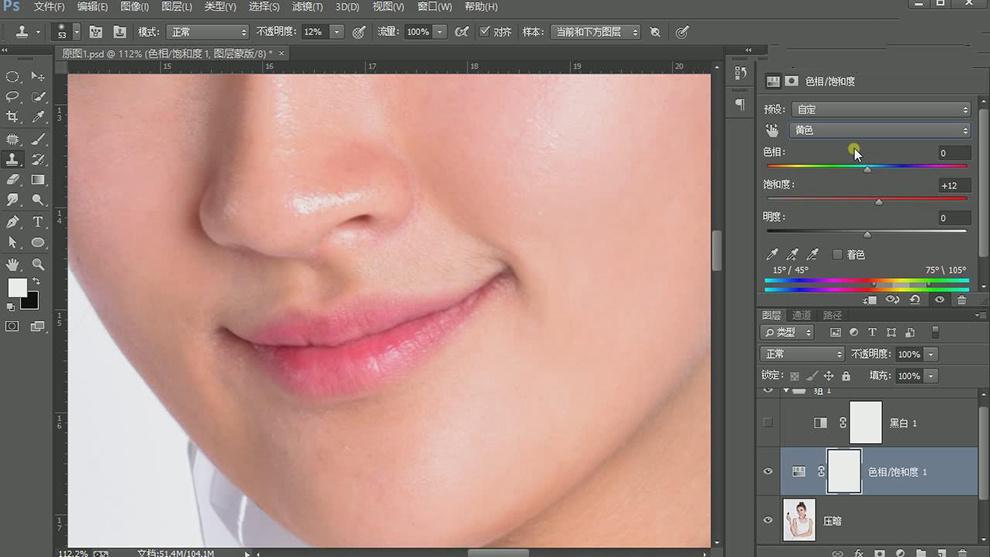Toggle the 对齐 (Aligned) checkbox
The height and width of the screenshot is (557, 990).
pos(485,32)
